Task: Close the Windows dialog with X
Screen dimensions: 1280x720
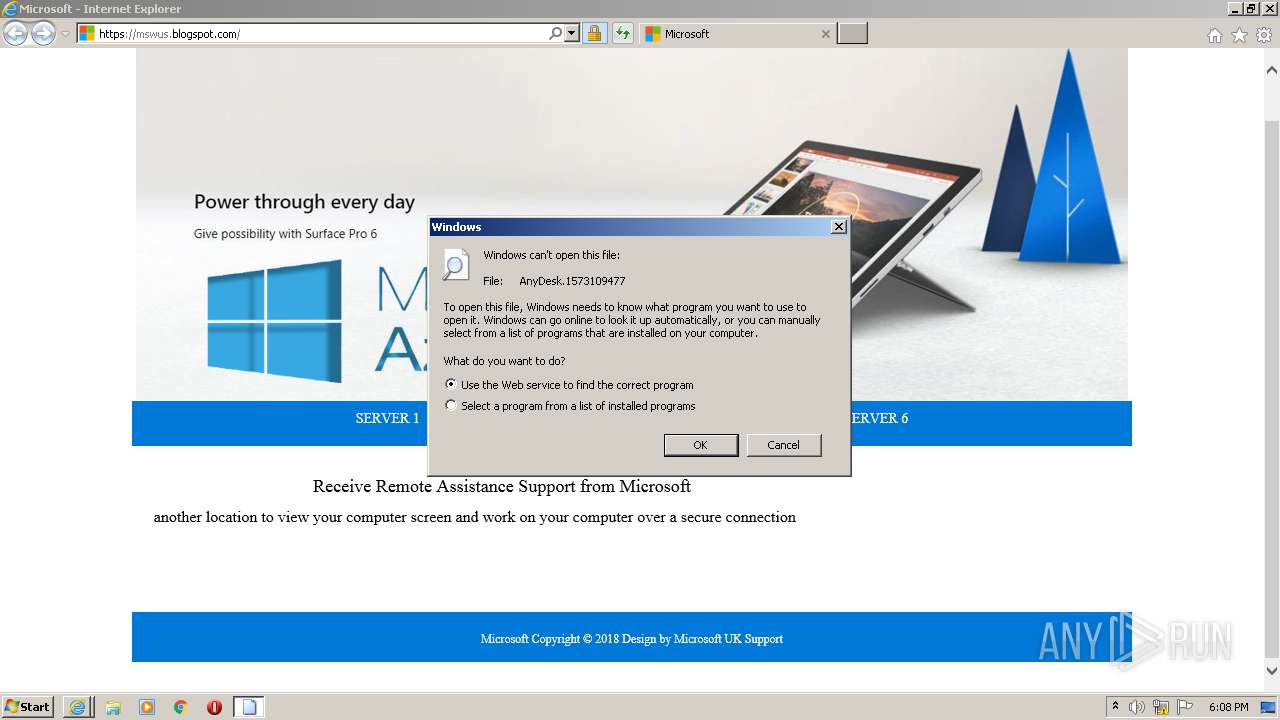Action: 839,227
